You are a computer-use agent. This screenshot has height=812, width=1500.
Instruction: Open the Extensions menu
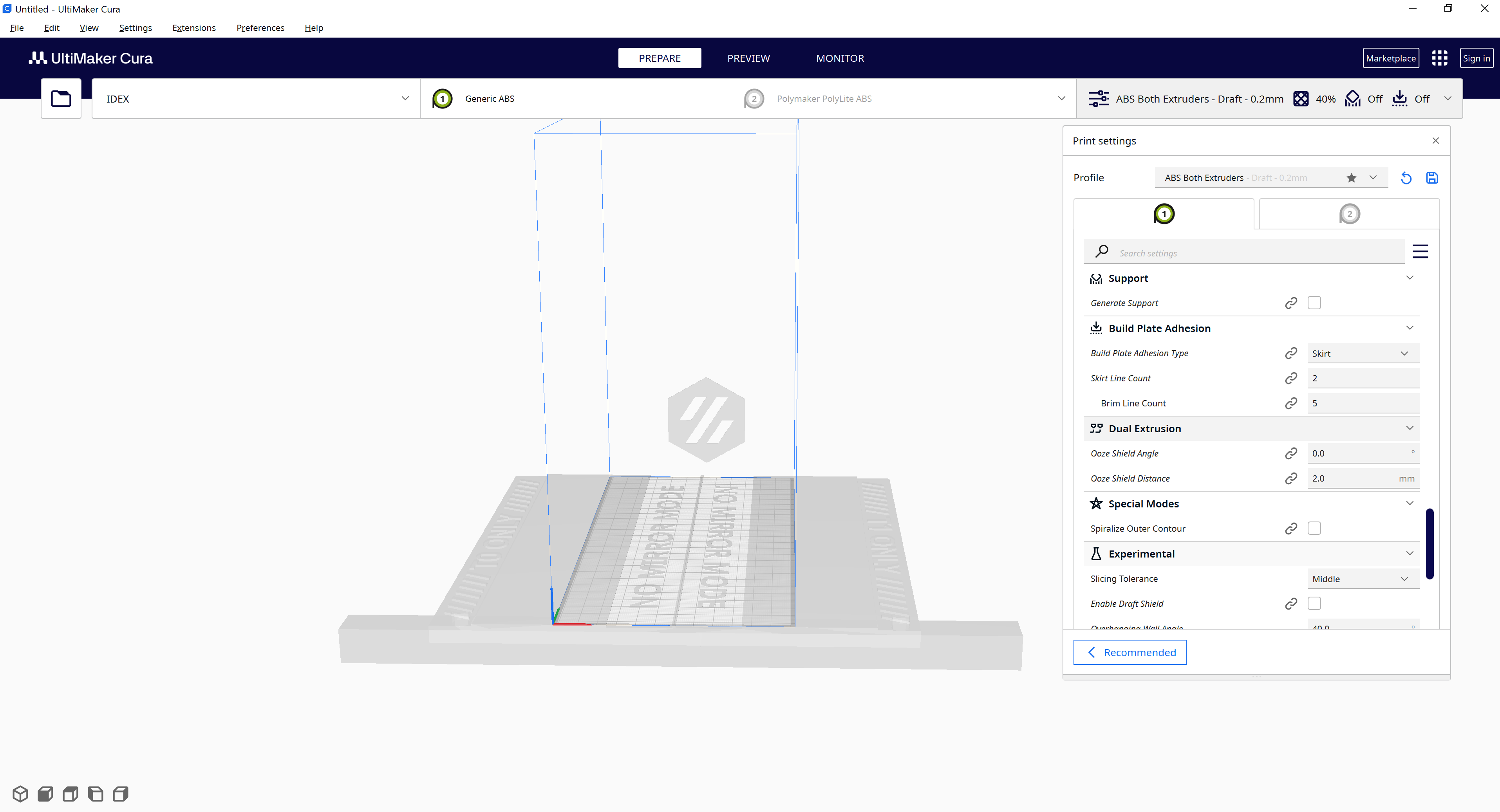click(x=193, y=28)
